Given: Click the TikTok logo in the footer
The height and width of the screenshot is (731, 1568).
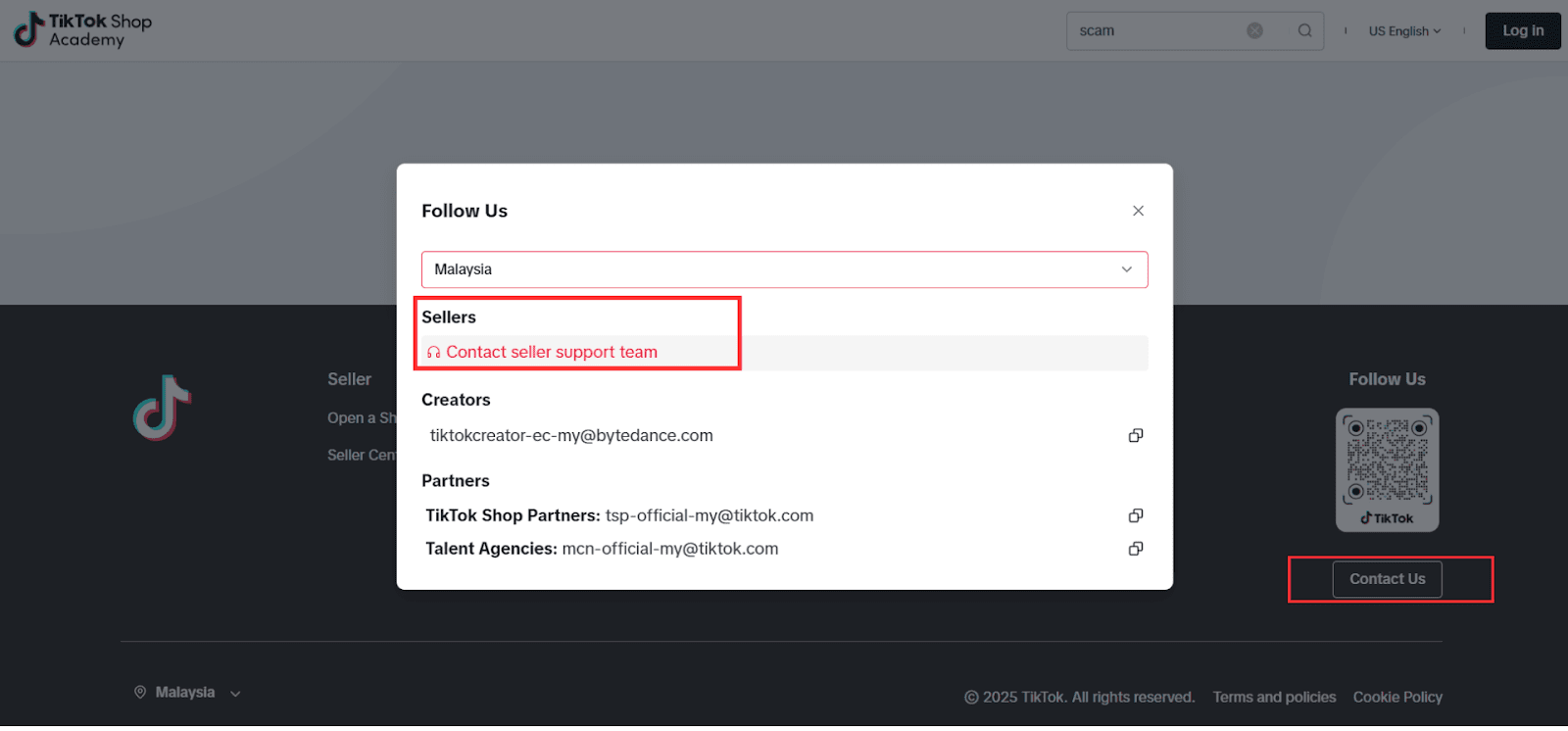Looking at the screenshot, I should pos(162,408).
